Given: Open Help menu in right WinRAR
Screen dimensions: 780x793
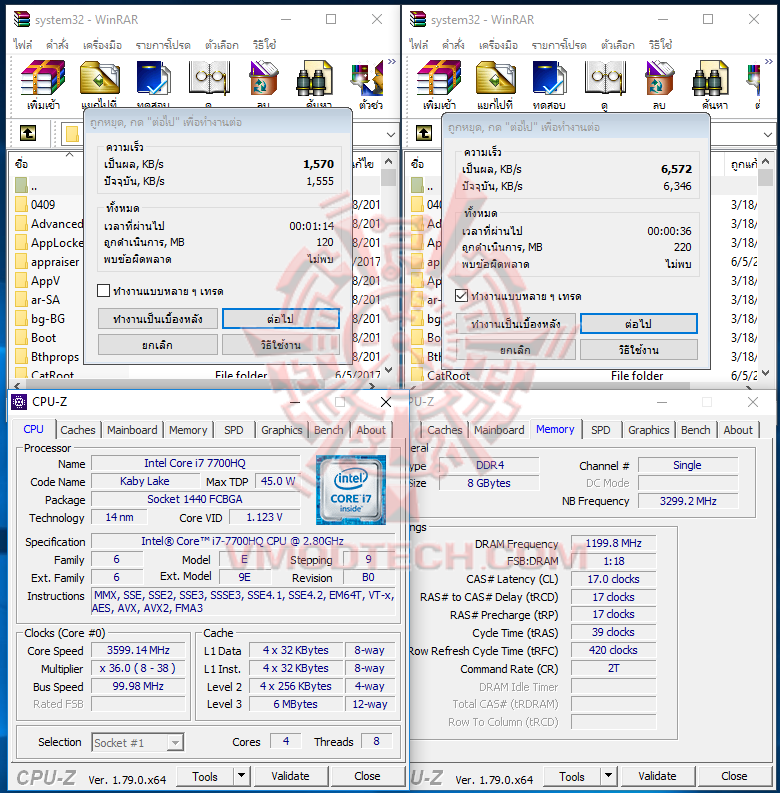Looking at the screenshot, I should (x=660, y=45).
